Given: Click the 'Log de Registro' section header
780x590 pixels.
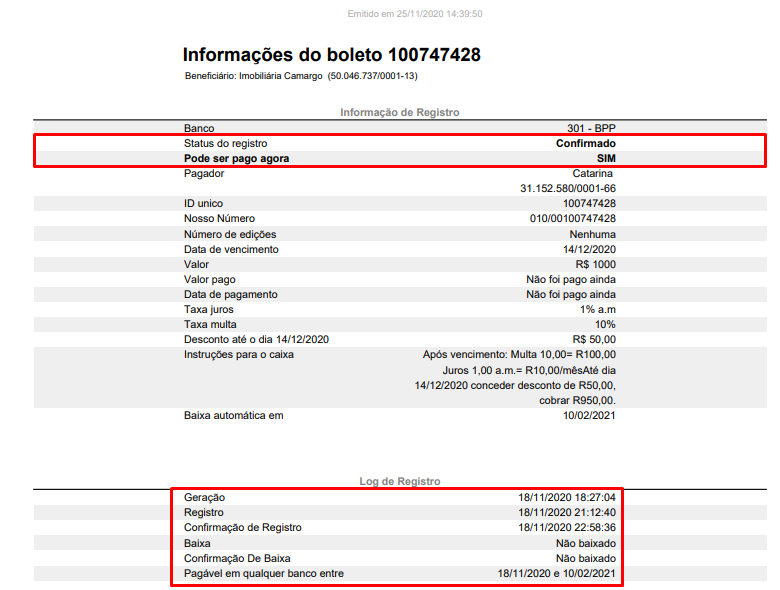Looking at the screenshot, I should tap(399, 482).
